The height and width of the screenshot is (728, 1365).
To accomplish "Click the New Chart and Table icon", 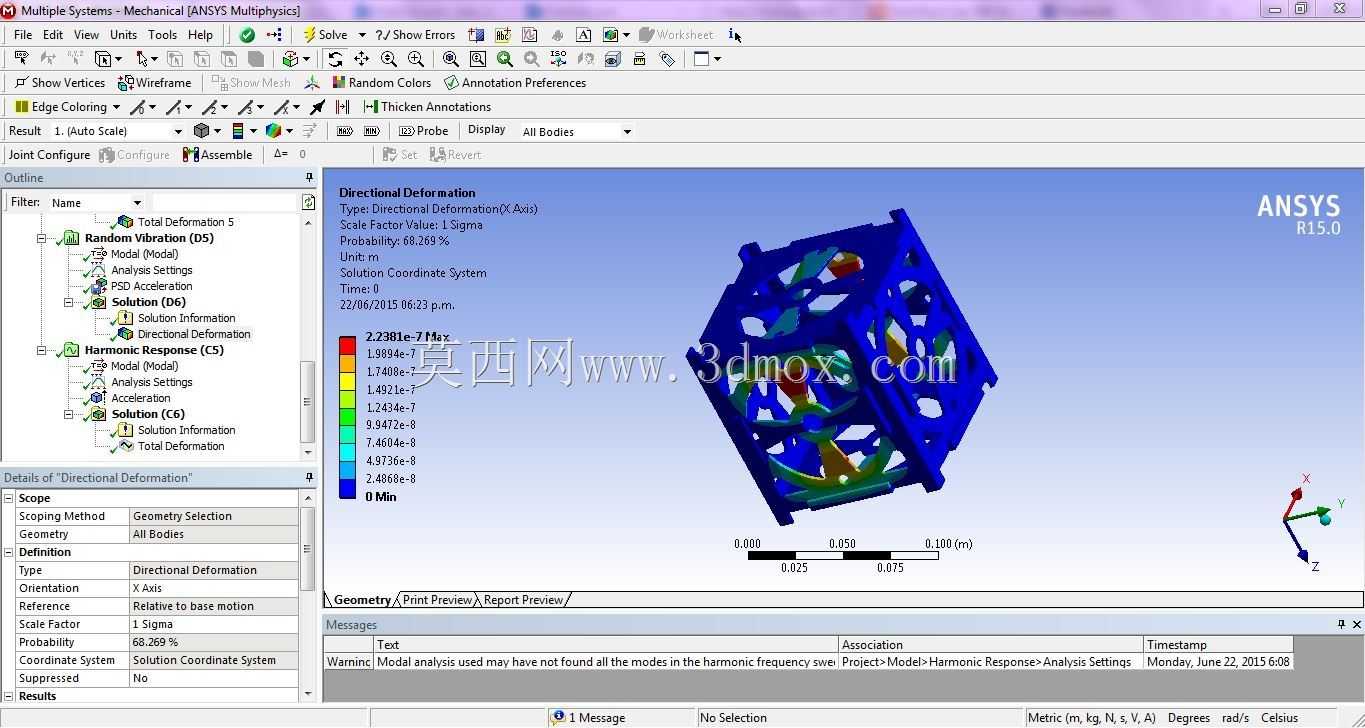I will [529, 34].
